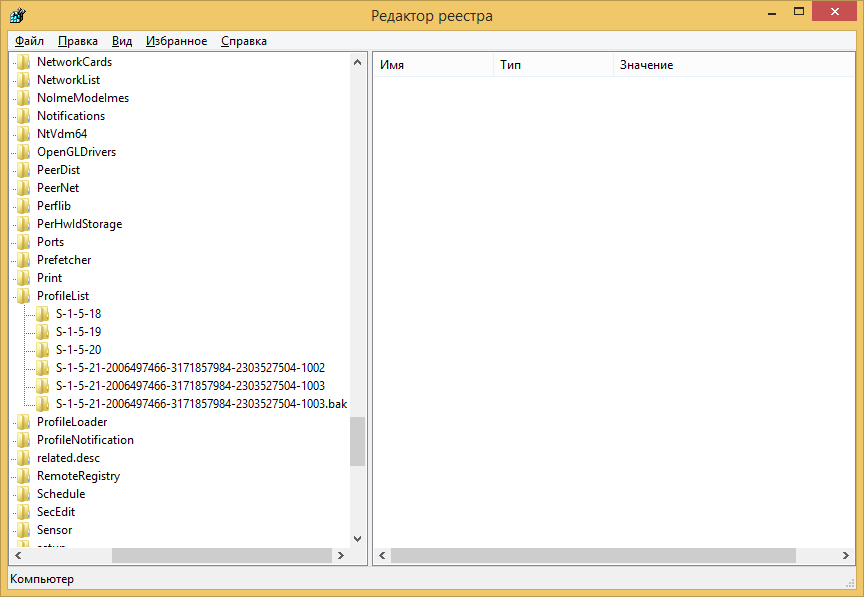This screenshot has width=864, height=597.
Task: Sort by the Имя column header
Action: point(432,65)
